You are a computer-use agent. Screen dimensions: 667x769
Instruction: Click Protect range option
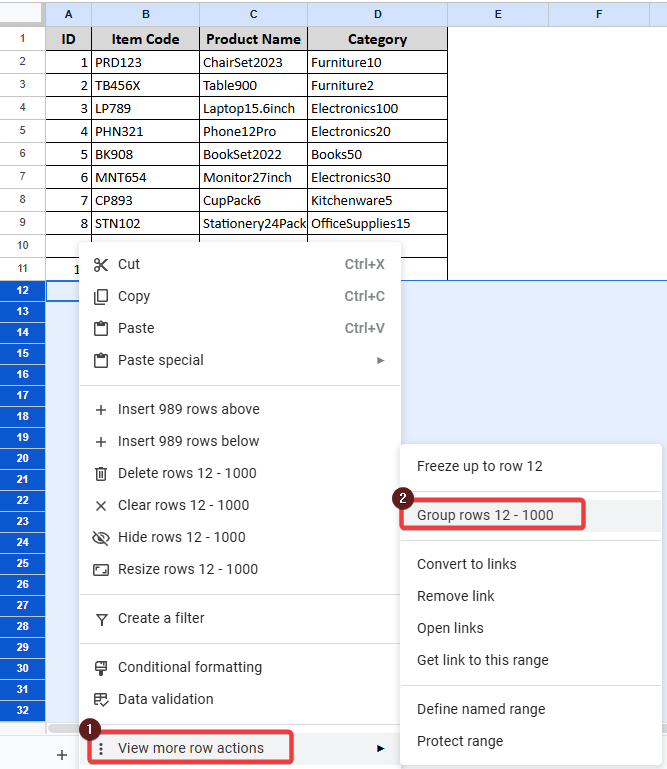(x=459, y=741)
